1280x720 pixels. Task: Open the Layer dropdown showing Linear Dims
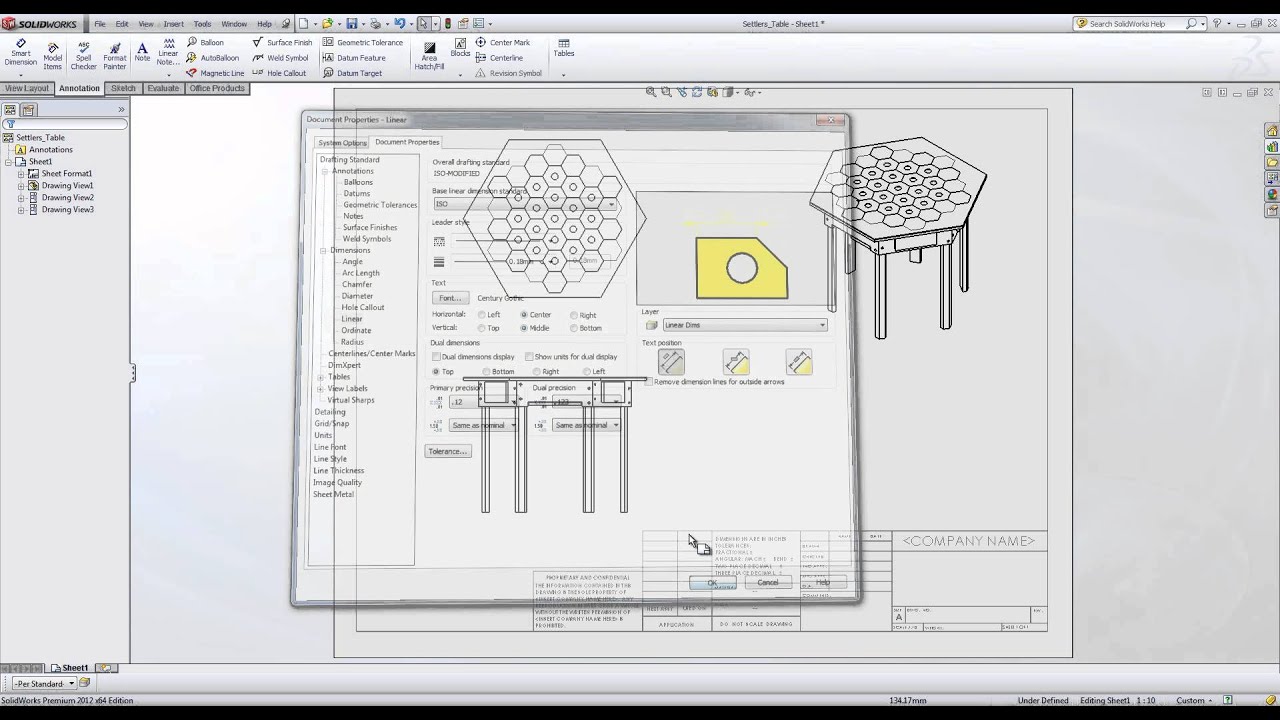(x=745, y=325)
